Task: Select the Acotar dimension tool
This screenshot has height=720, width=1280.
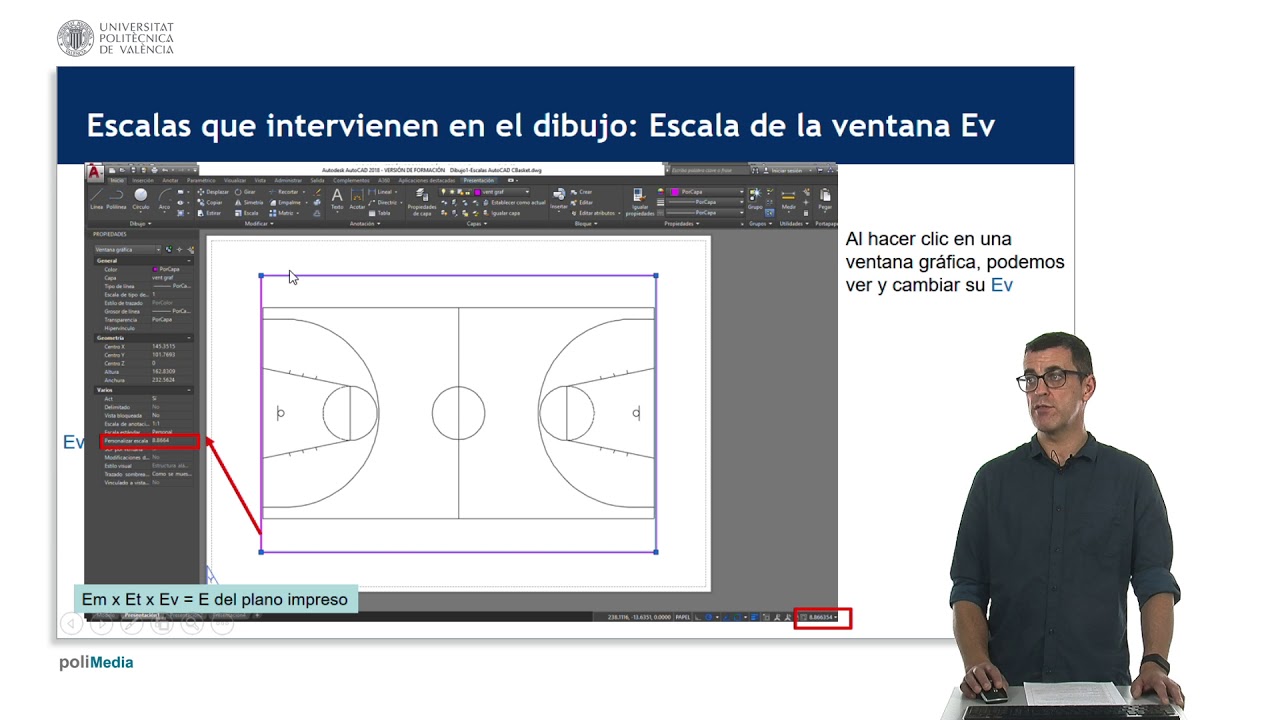Action: [x=357, y=199]
